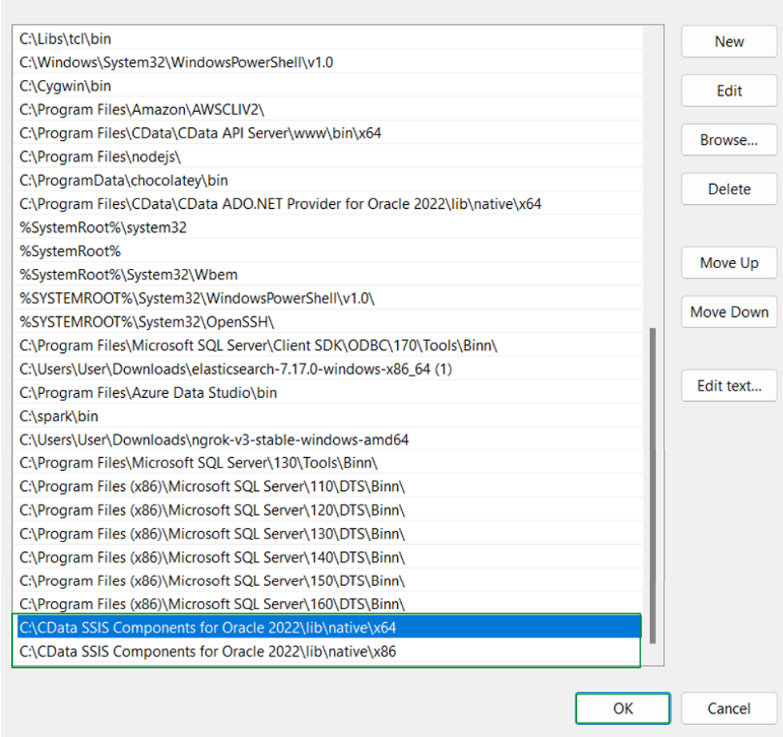The image size is (783, 737).
Task: Cancel the dialog
Action: (x=729, y=708)
